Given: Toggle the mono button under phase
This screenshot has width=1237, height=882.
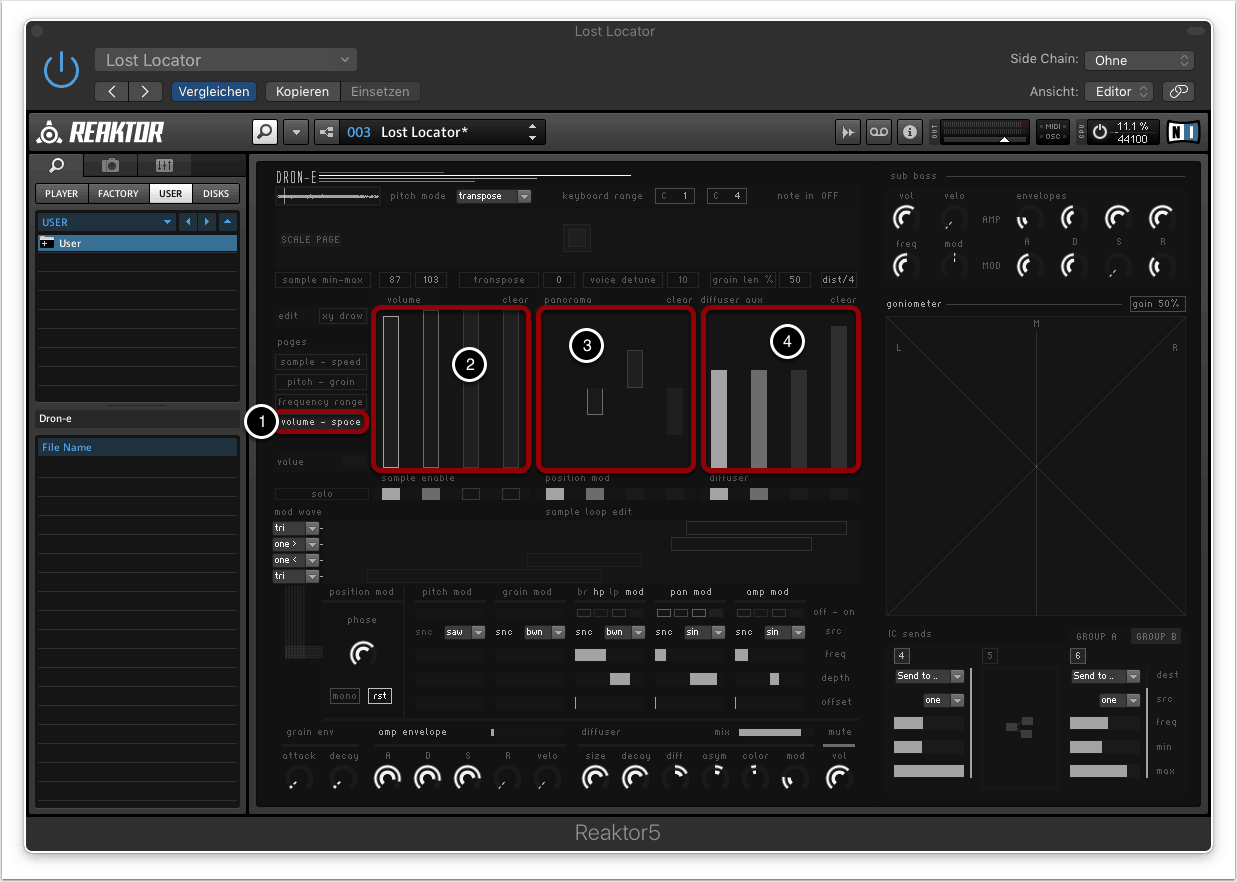Looking at the screenshot, I should 344,696.
